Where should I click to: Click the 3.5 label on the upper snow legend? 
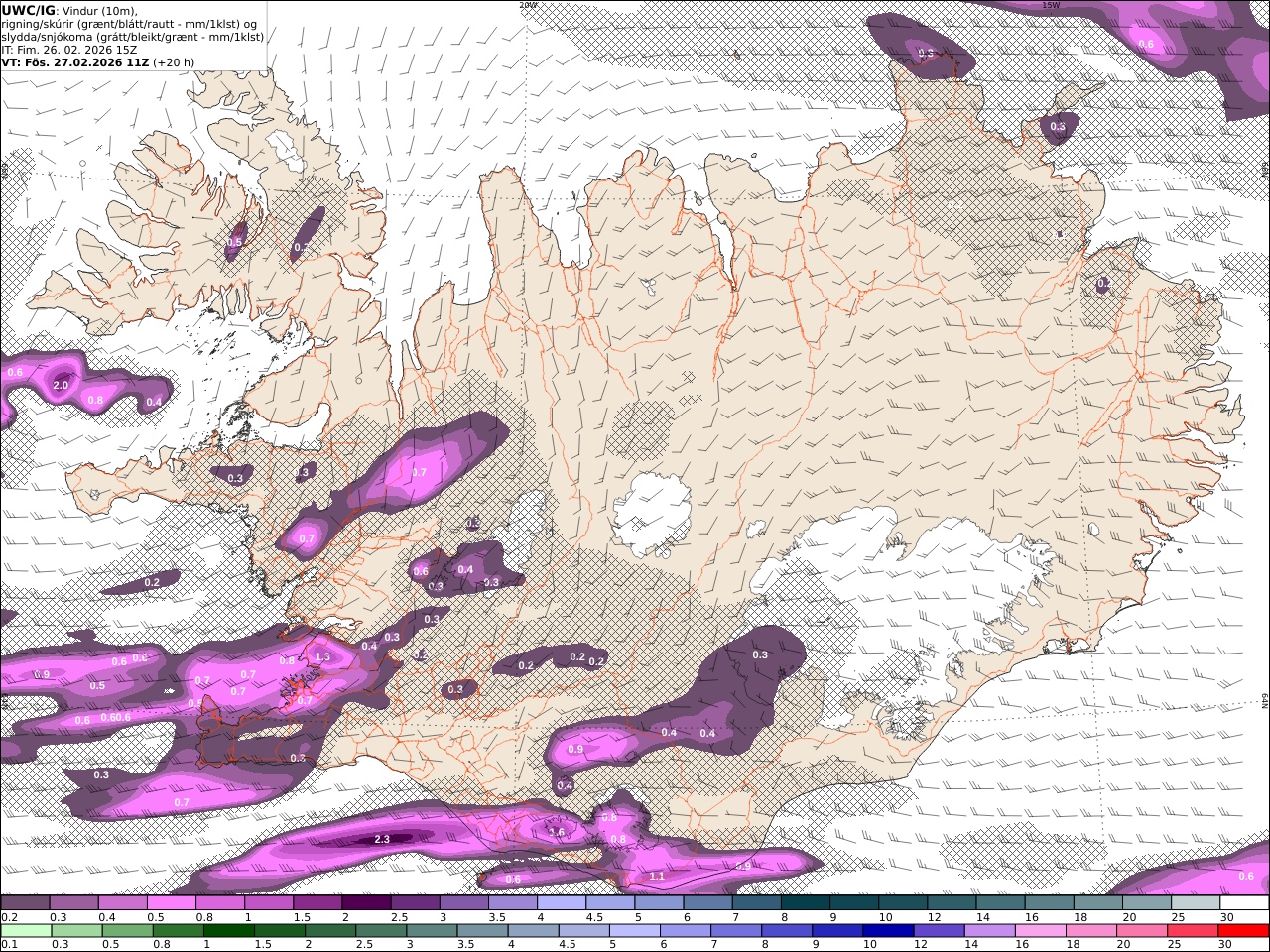point(496,917)
